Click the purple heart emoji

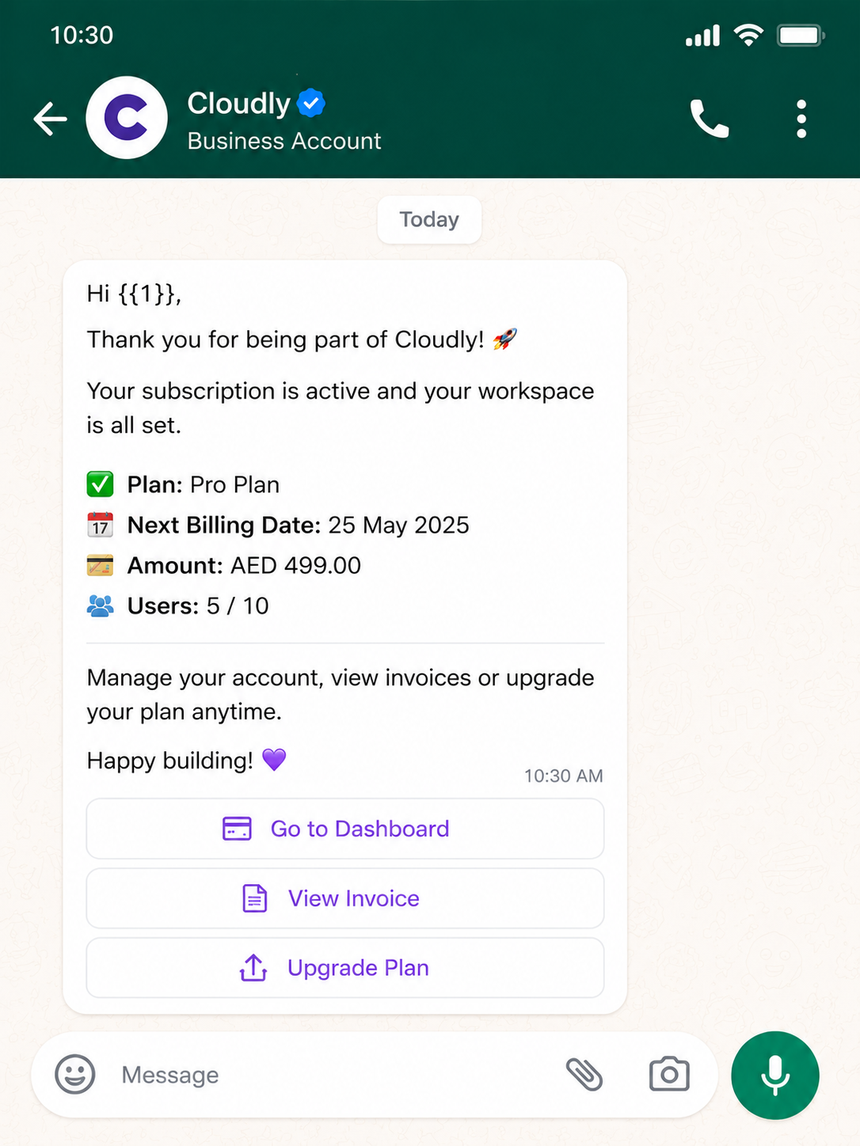pyautogui.click(x=275, y=759)
